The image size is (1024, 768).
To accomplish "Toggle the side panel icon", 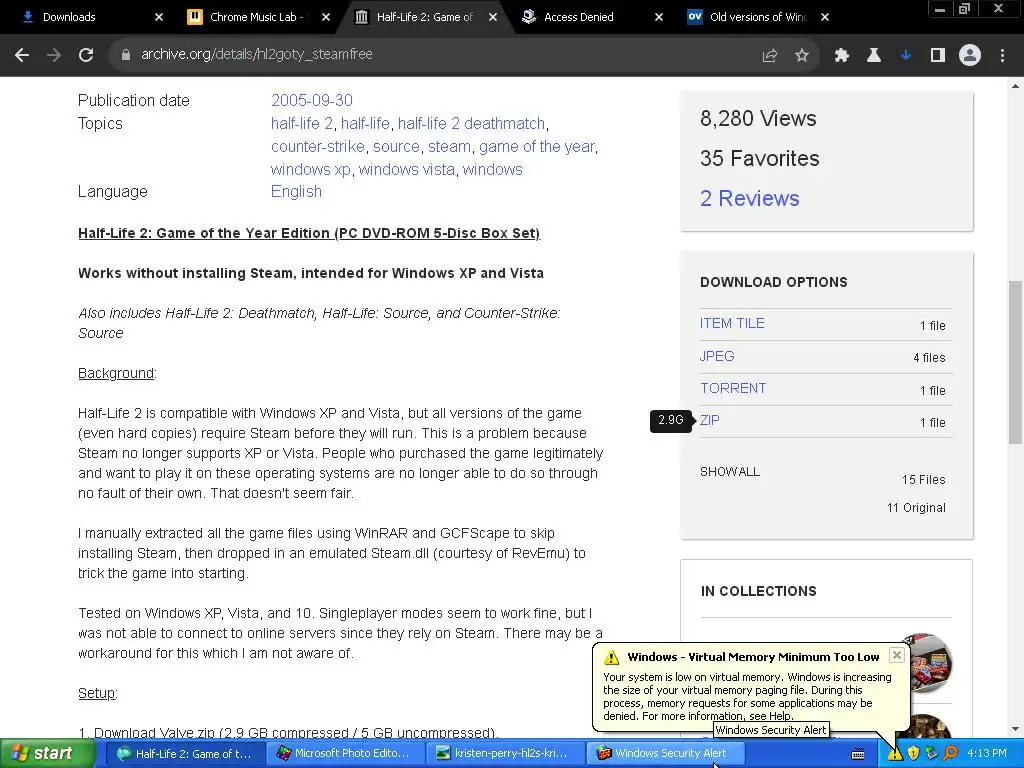I will [x=938, y=56].
